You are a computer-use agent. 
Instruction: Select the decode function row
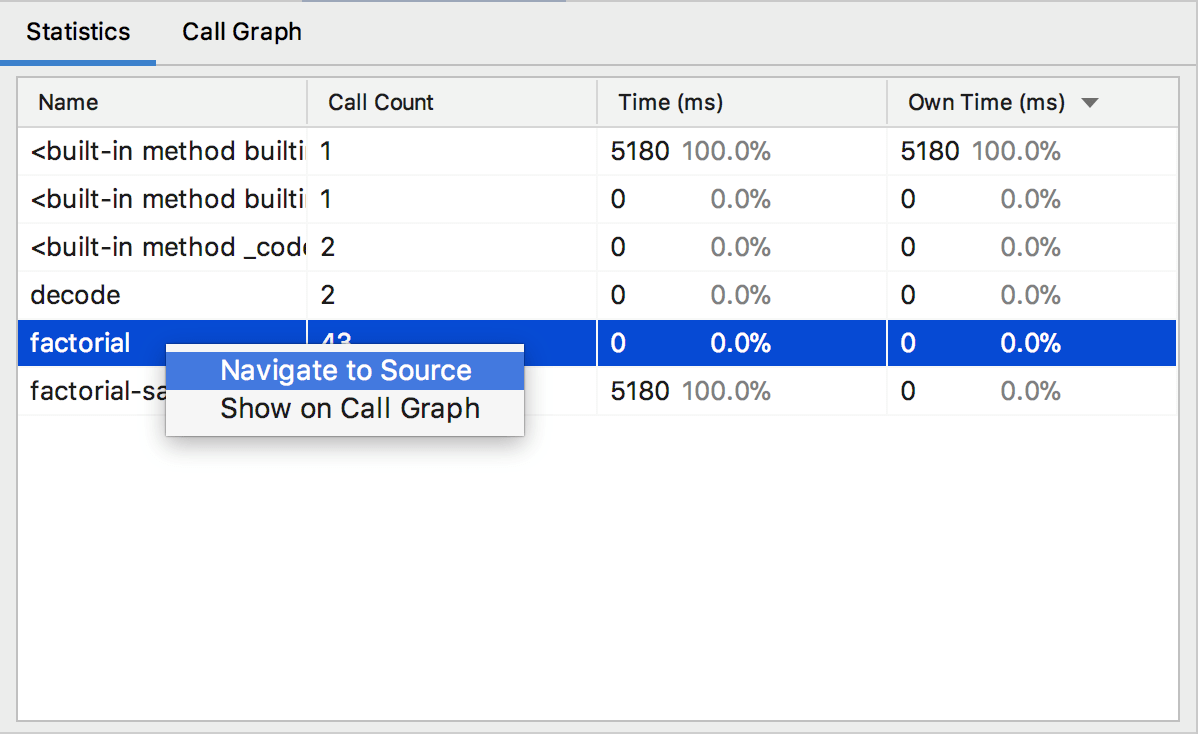coord(76,295)
